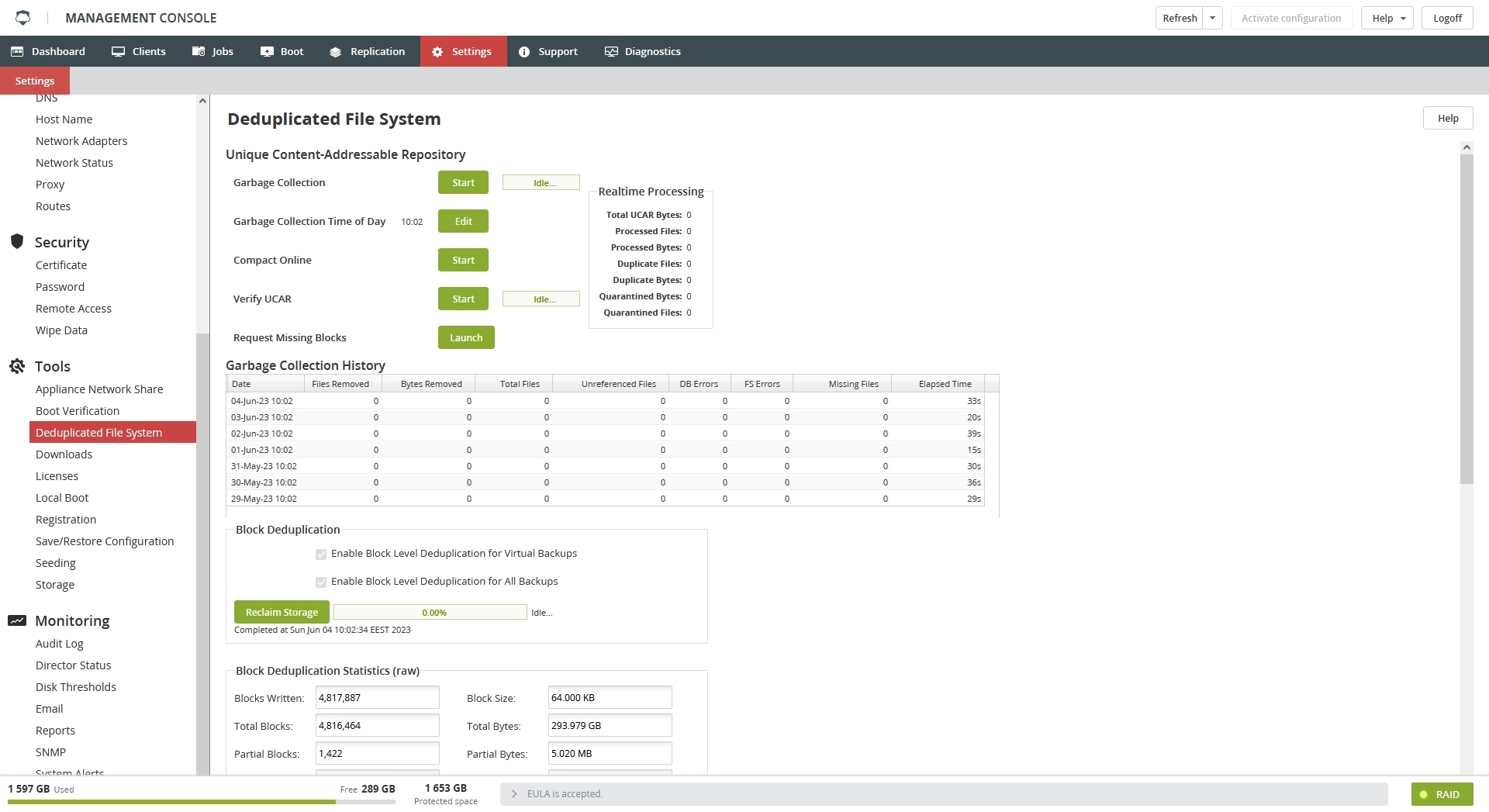1489x812 pixels.
Task: Click the Monitoring graph icon in sidebar
Action: [17, 620]
